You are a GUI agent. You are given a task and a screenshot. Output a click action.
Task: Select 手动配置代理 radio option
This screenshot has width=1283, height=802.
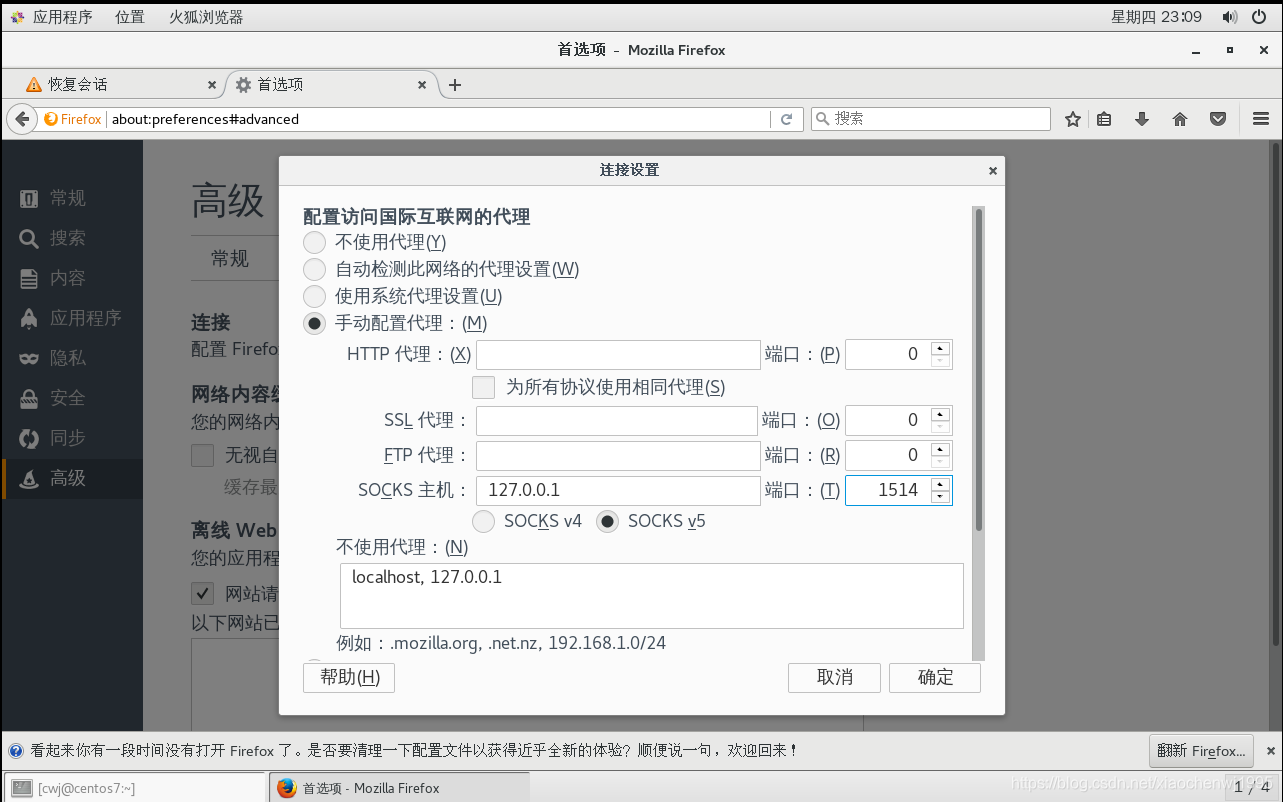tap(314, 323)
